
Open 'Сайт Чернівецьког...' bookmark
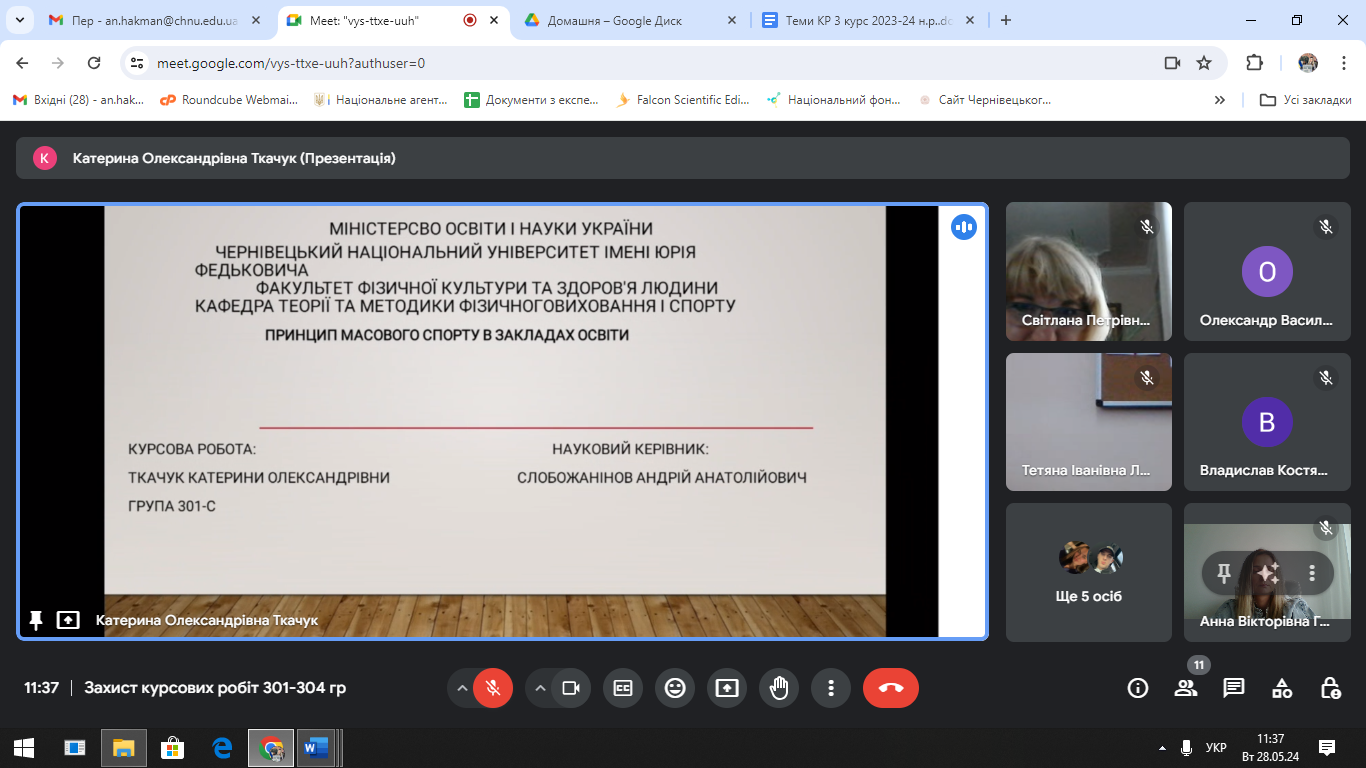[985, 100]
